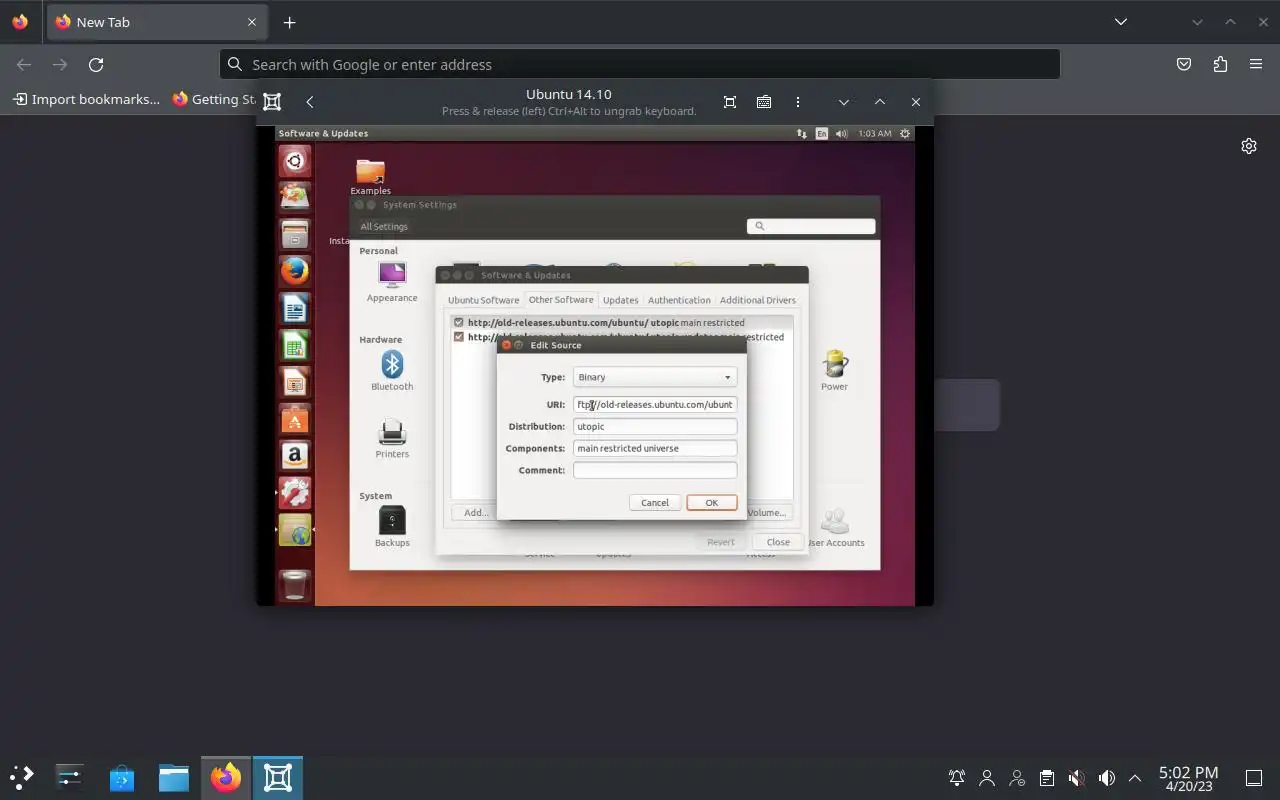Screen dimensions: 1280x800
Task: Open Firefox list all tabs chevron
Action: point(1121,22)
